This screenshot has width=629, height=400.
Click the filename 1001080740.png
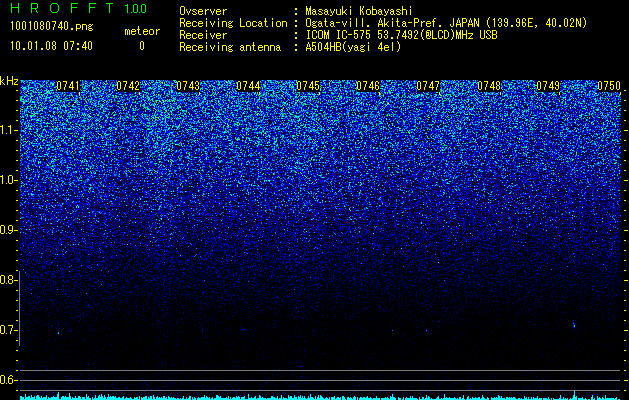point(52,27)
